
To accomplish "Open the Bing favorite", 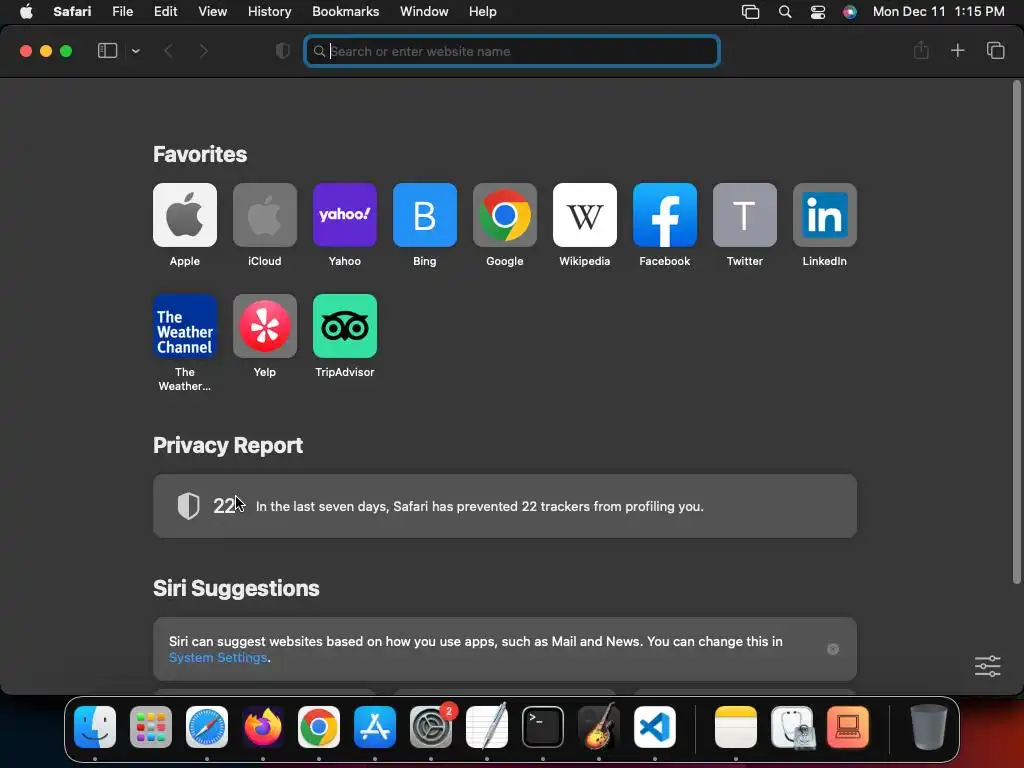I will (424, 215).
